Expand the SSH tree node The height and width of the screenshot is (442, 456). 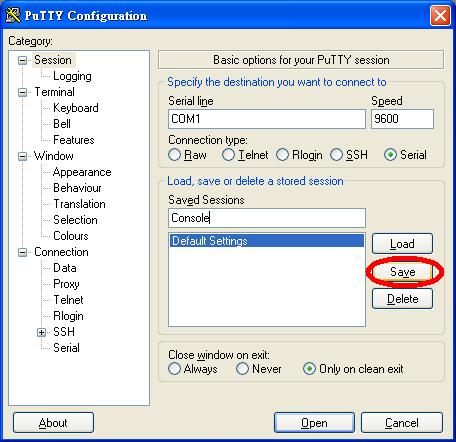(x=41, y=332)
